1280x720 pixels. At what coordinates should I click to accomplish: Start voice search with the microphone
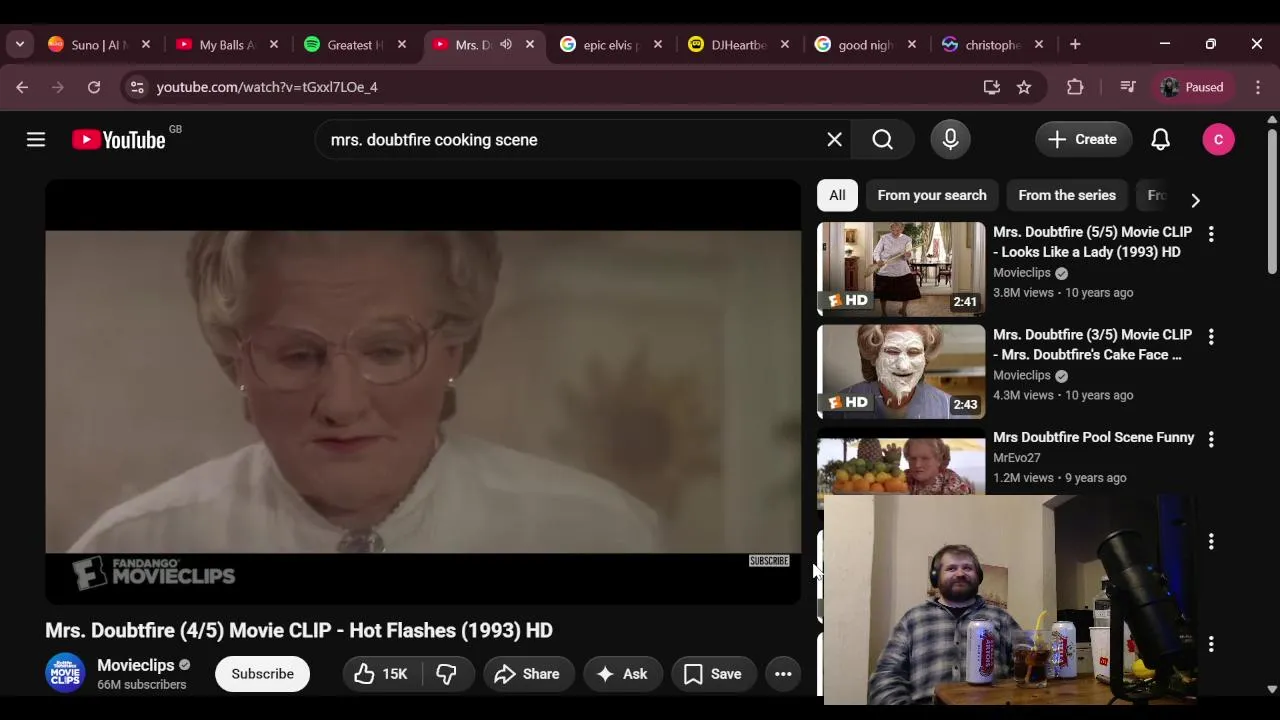point(951,140)
